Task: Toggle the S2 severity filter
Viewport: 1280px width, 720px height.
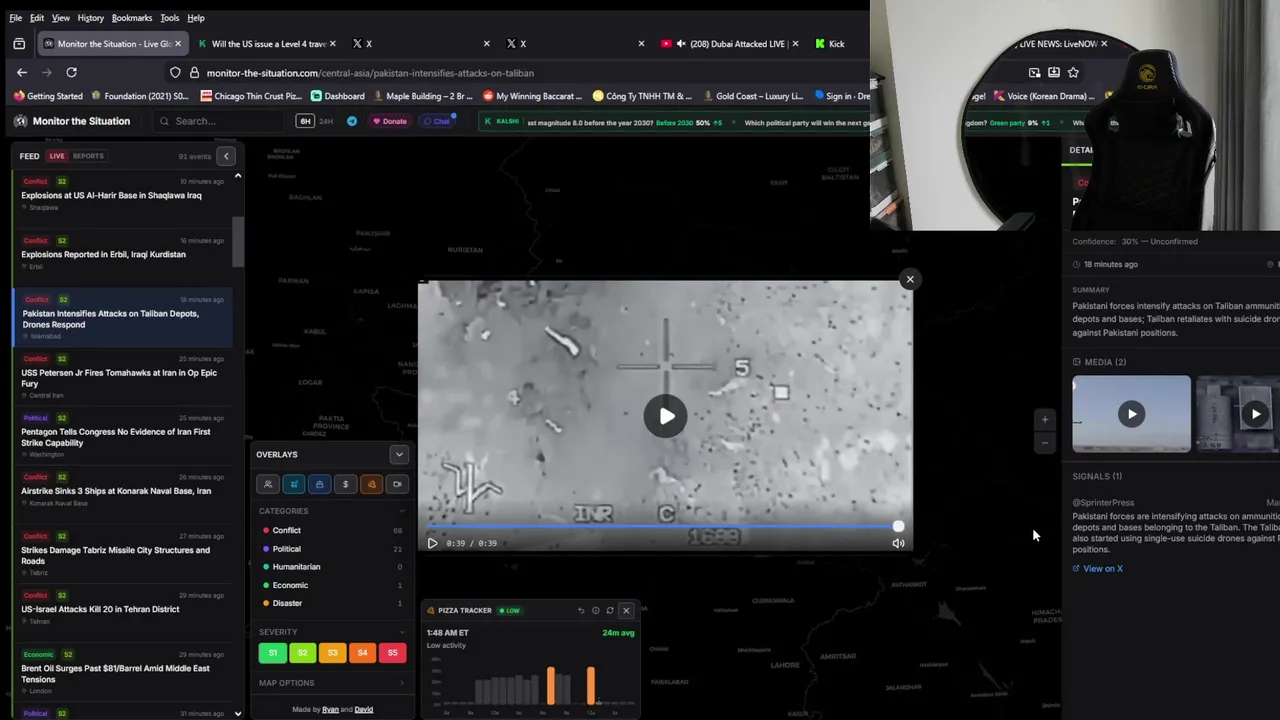Action: point(303,653)
